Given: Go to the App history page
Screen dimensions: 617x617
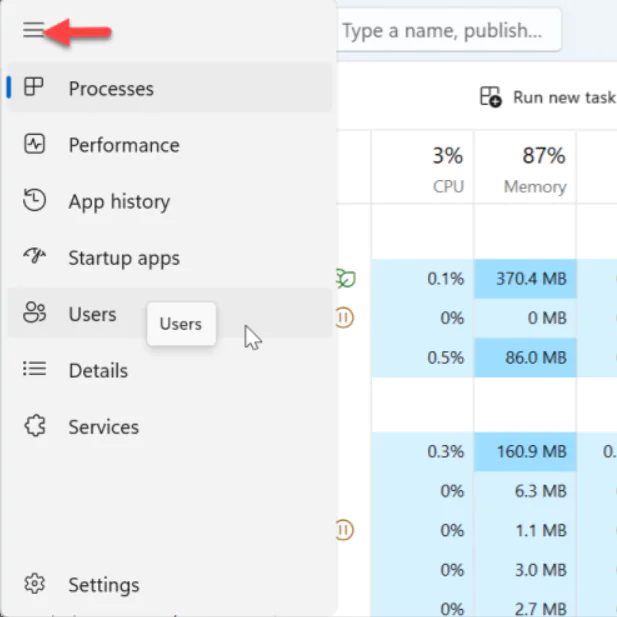Looking at the screenshot, I should (x=119, y=201).
